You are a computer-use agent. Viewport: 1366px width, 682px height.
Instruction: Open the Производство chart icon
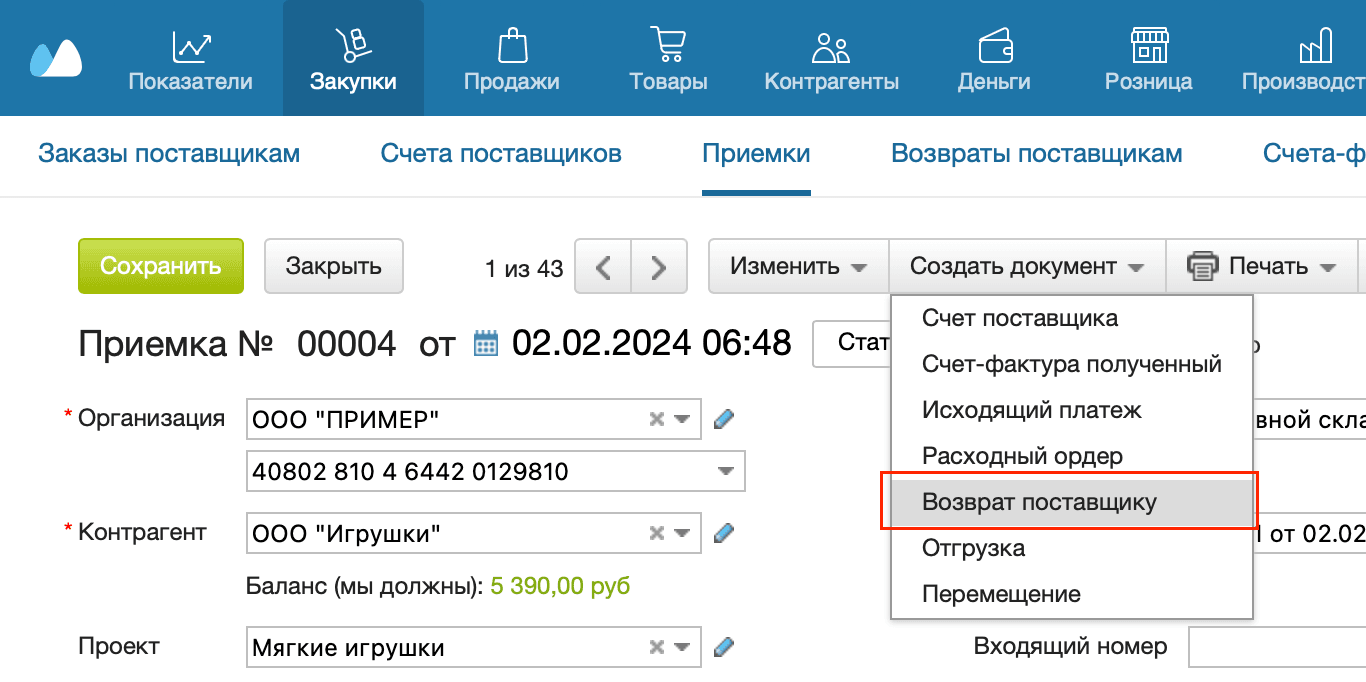tap(1315, 45)
